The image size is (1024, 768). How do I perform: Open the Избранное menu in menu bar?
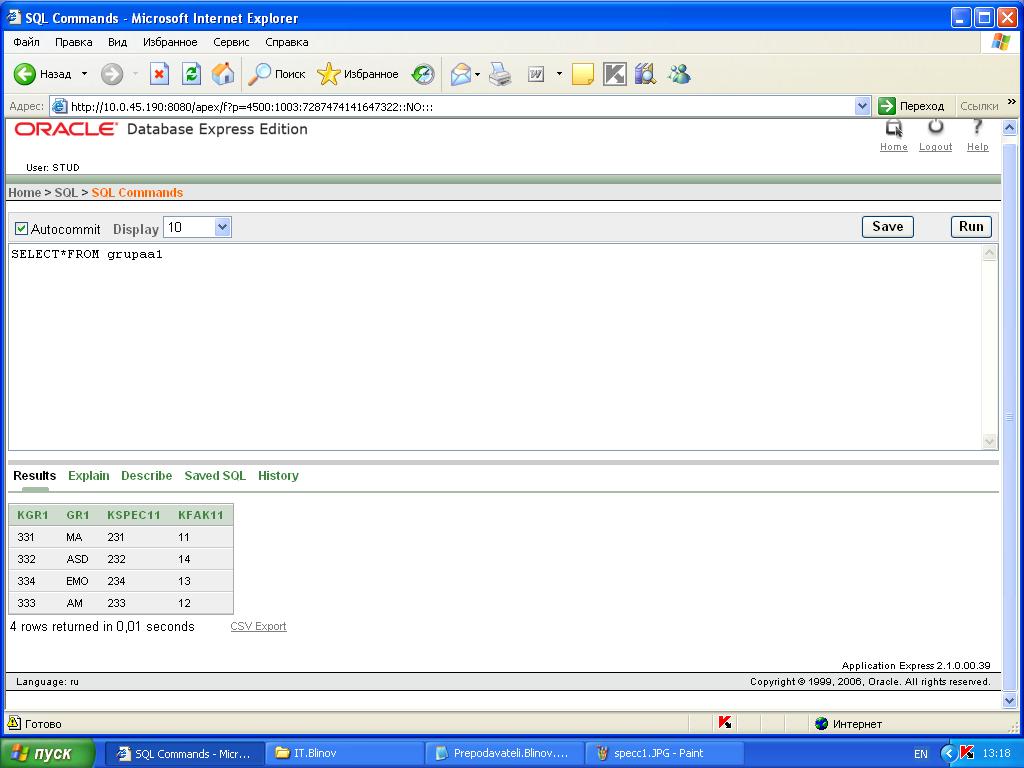pyautogui.click(x=170, y=42)
